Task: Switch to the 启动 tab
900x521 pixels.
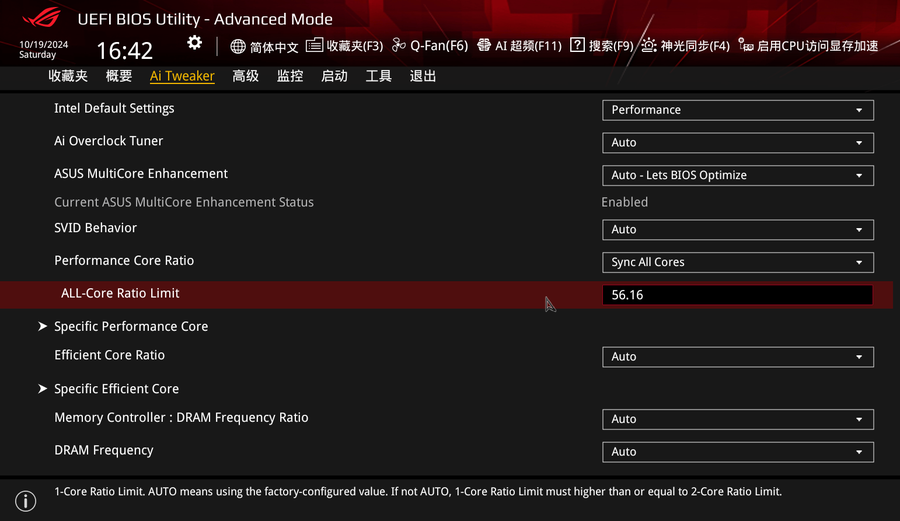Action: pos(334,76)
